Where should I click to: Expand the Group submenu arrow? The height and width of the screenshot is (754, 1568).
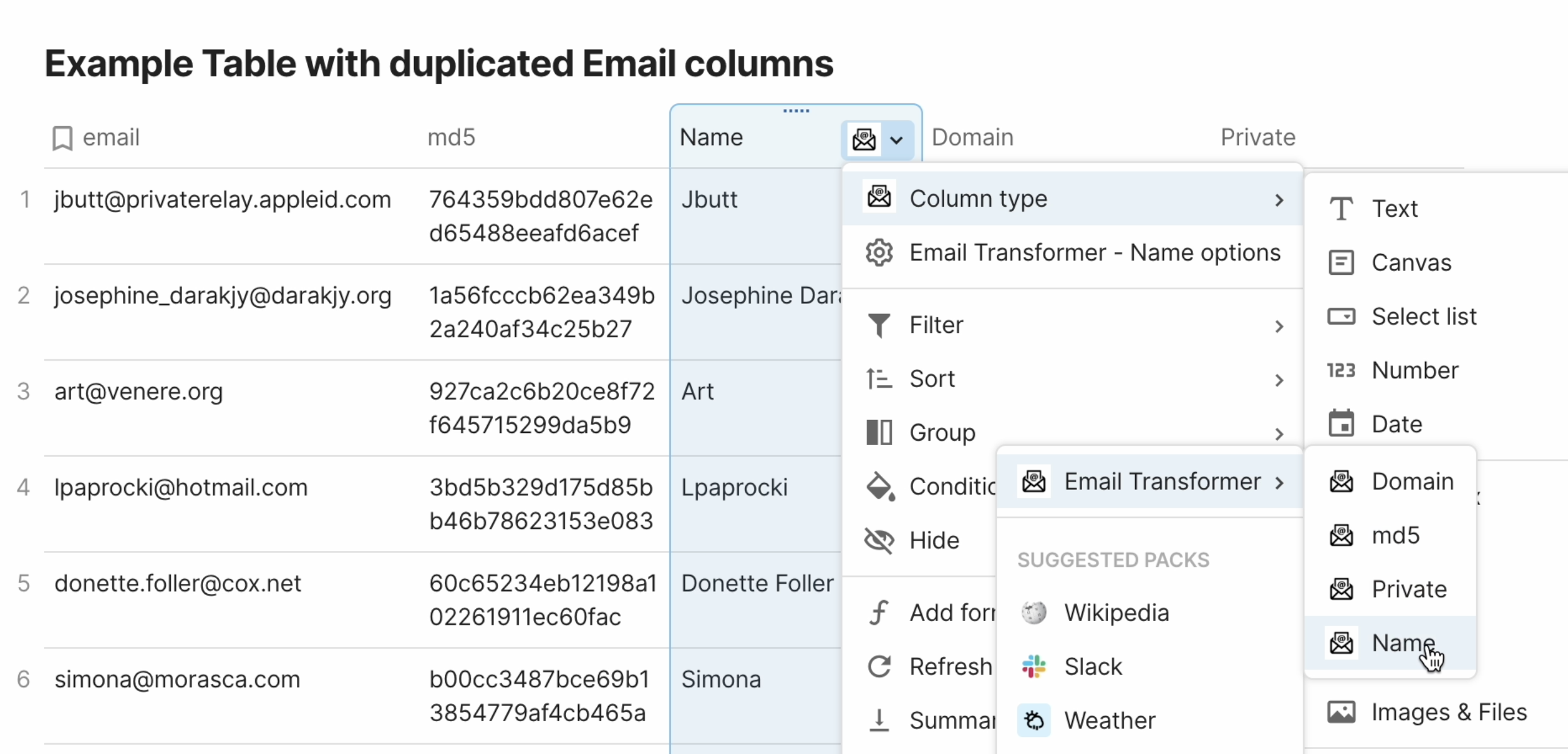[1279, 434]
